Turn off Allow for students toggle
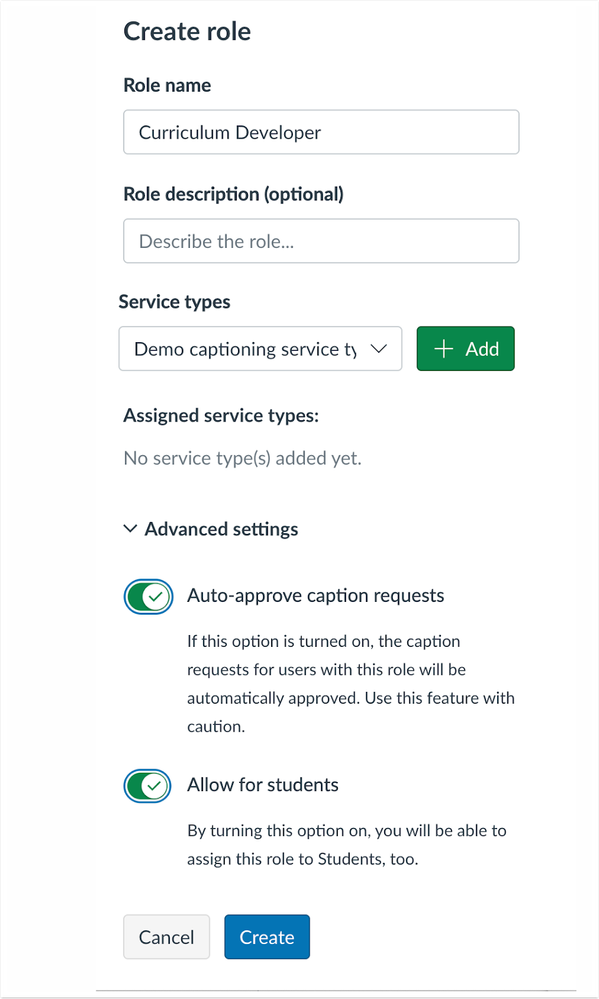The height and width of the screenshot is (999, 599). coord(147,786)
